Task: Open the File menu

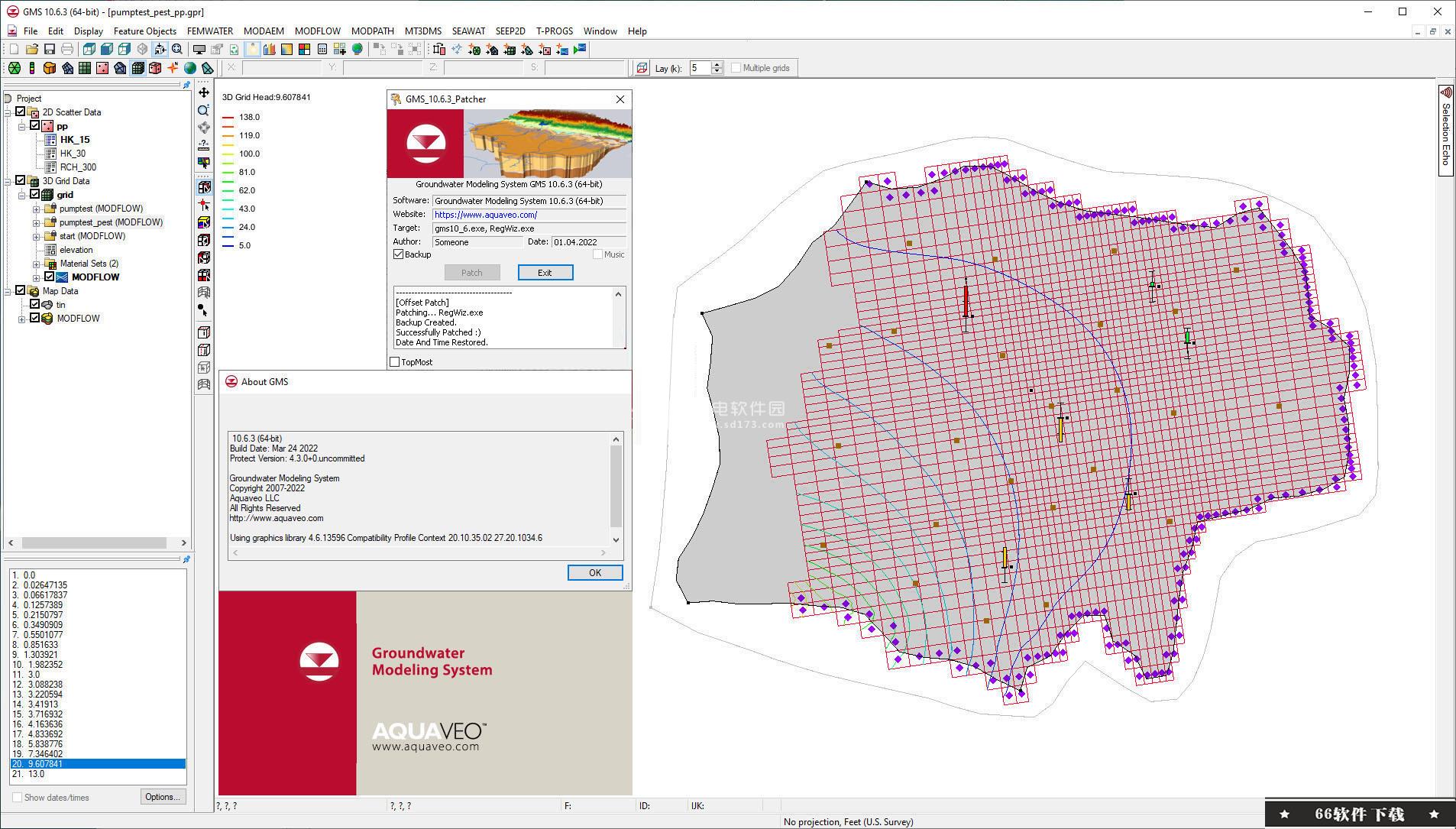Action: point(31,31)
